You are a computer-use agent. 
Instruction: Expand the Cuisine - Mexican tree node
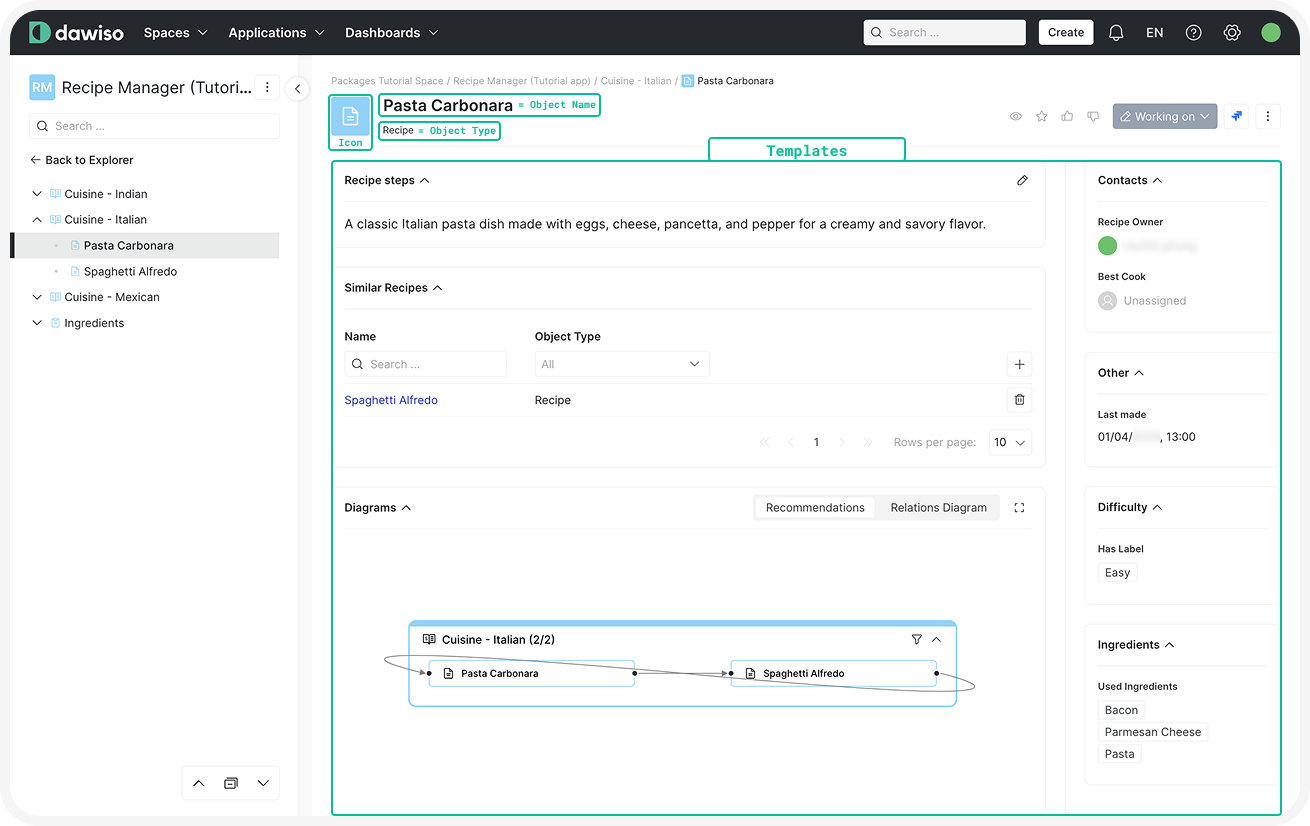37,297
